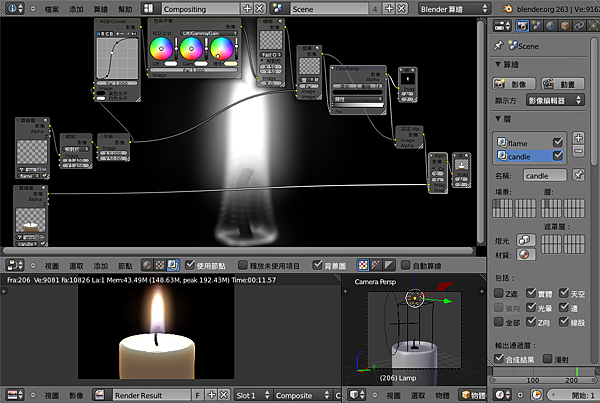Viewport: 600px width, 403px height.
Task: Add a new scene next to the Scene field
Action: tap(389, 8)
